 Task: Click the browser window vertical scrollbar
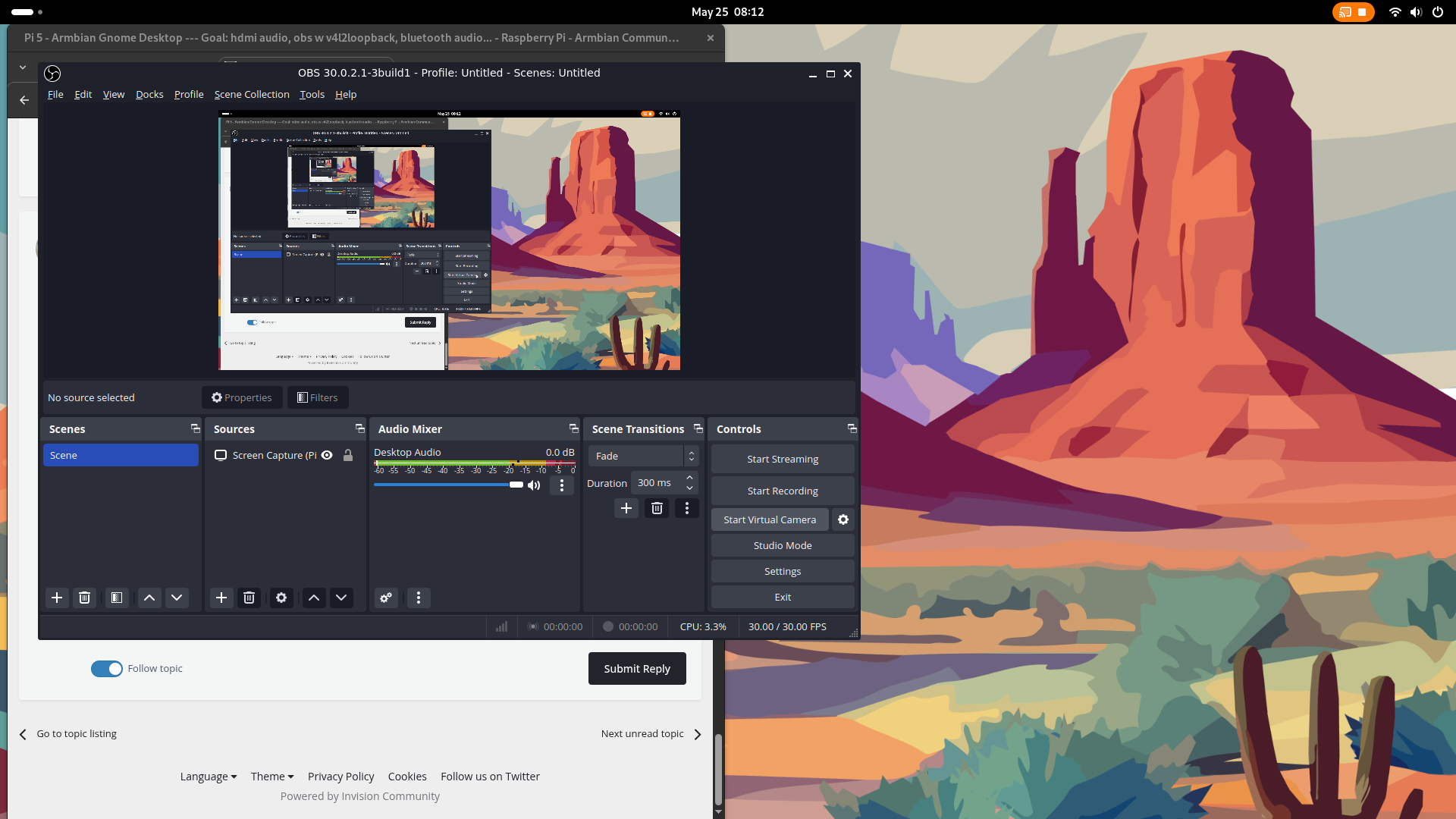(x=718, y=770)
